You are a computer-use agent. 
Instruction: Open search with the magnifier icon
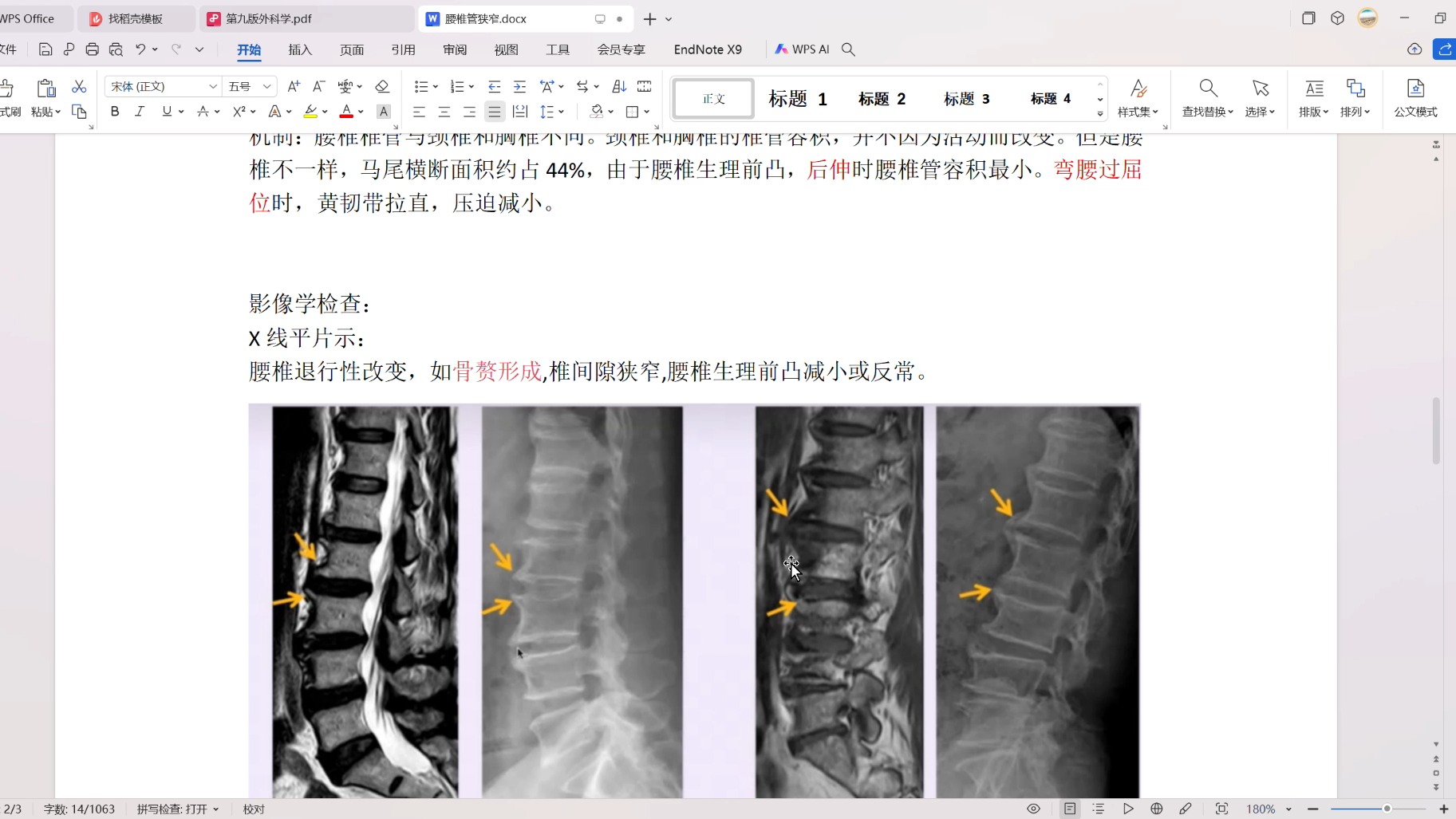pos(848,49)
